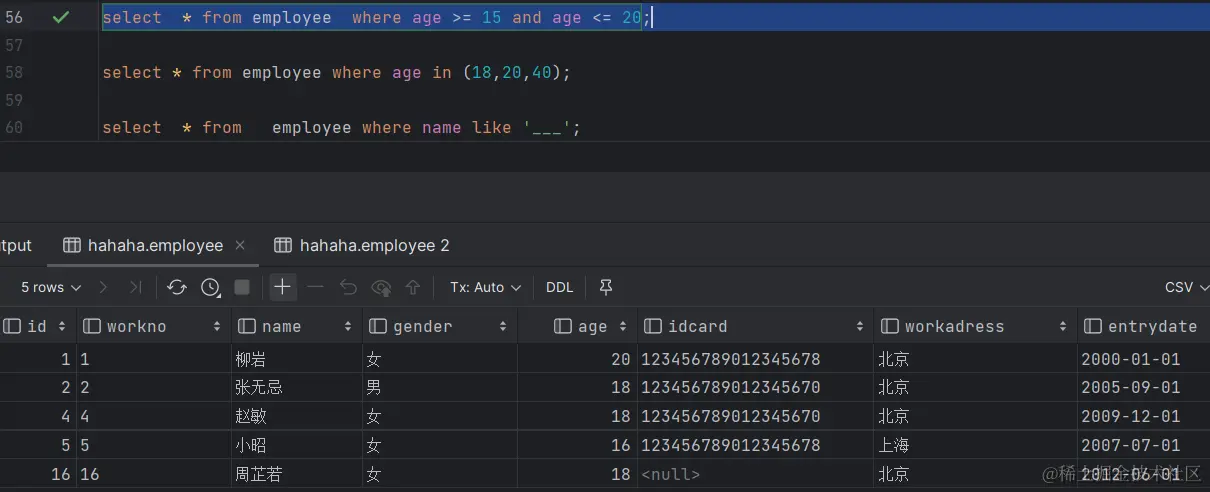This screenshot has height=492, width=1210.
Task: Click line number 60 in the gutter
Action: [x=14, y=127]
